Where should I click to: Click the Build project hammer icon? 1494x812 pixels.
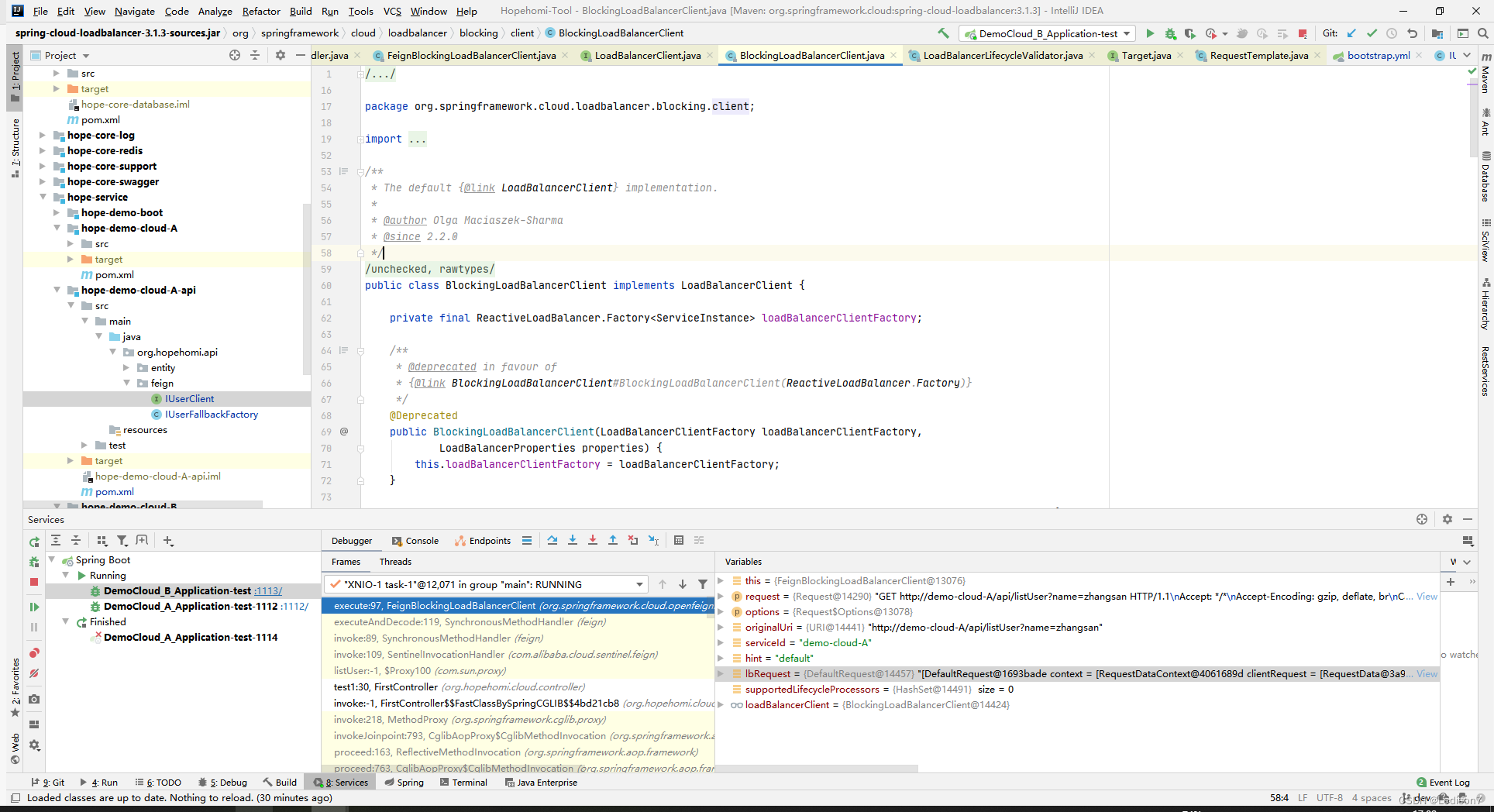943,33
